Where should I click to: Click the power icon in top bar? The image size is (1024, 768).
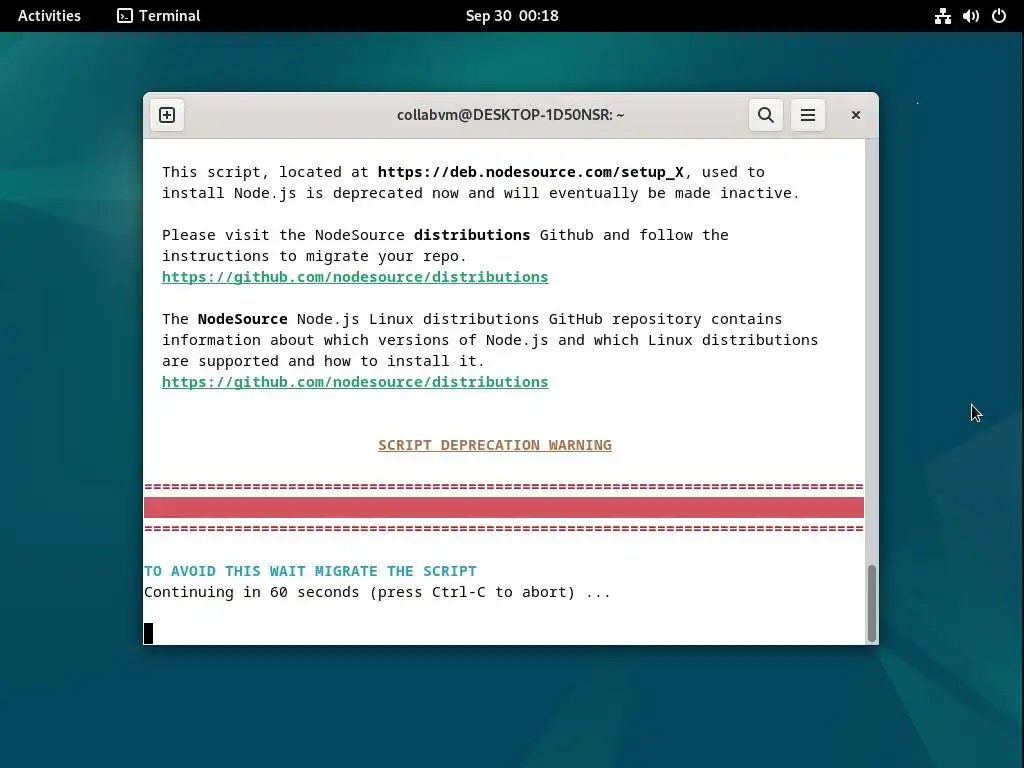999,16
